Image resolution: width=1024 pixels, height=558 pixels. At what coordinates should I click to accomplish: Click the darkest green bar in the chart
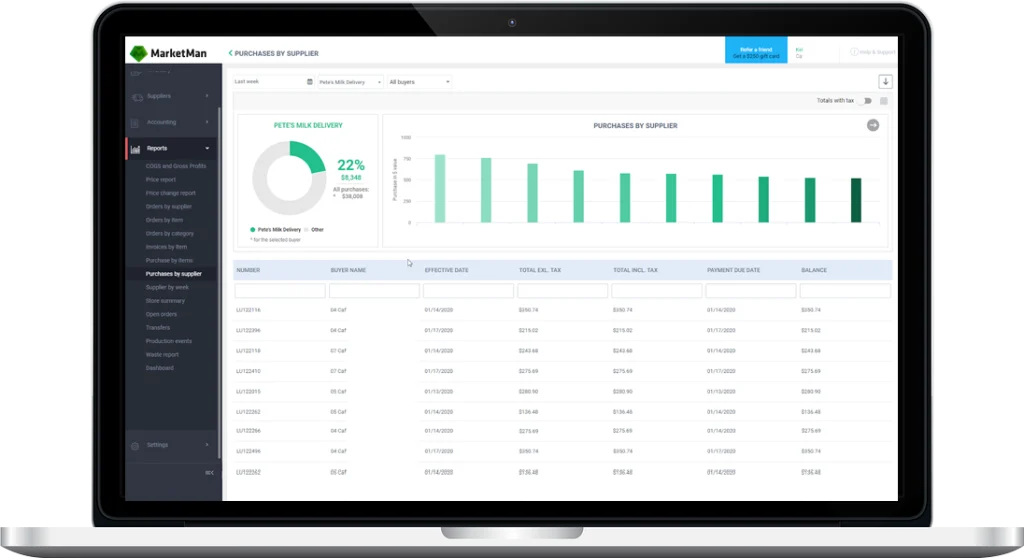click(856, 200)
